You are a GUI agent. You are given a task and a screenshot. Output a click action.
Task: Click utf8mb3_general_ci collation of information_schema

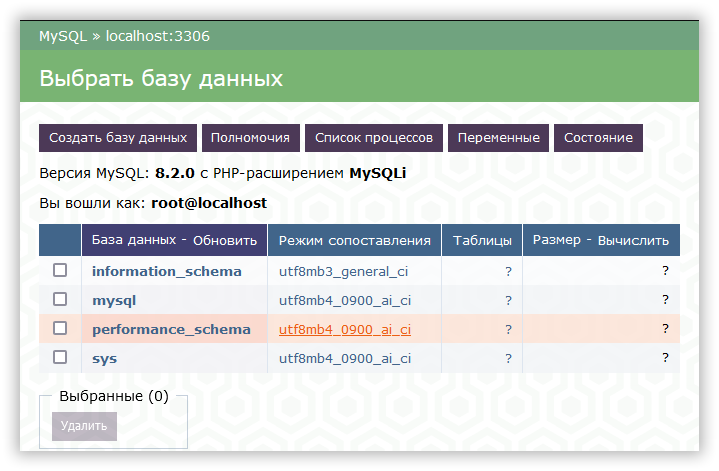tap(343, 272)
